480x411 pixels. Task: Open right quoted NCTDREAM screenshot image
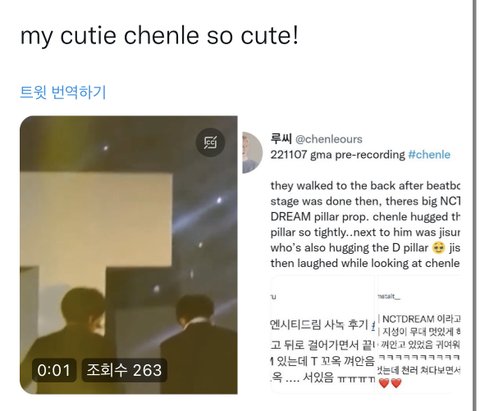(x=419, y=334)
